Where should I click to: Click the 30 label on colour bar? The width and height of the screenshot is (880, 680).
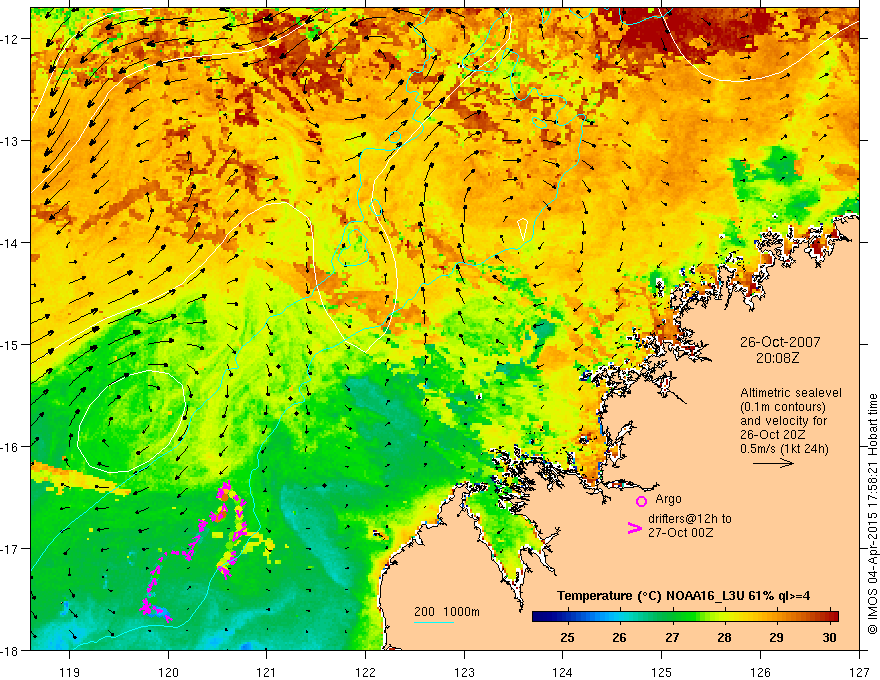(x=829, y=637)
